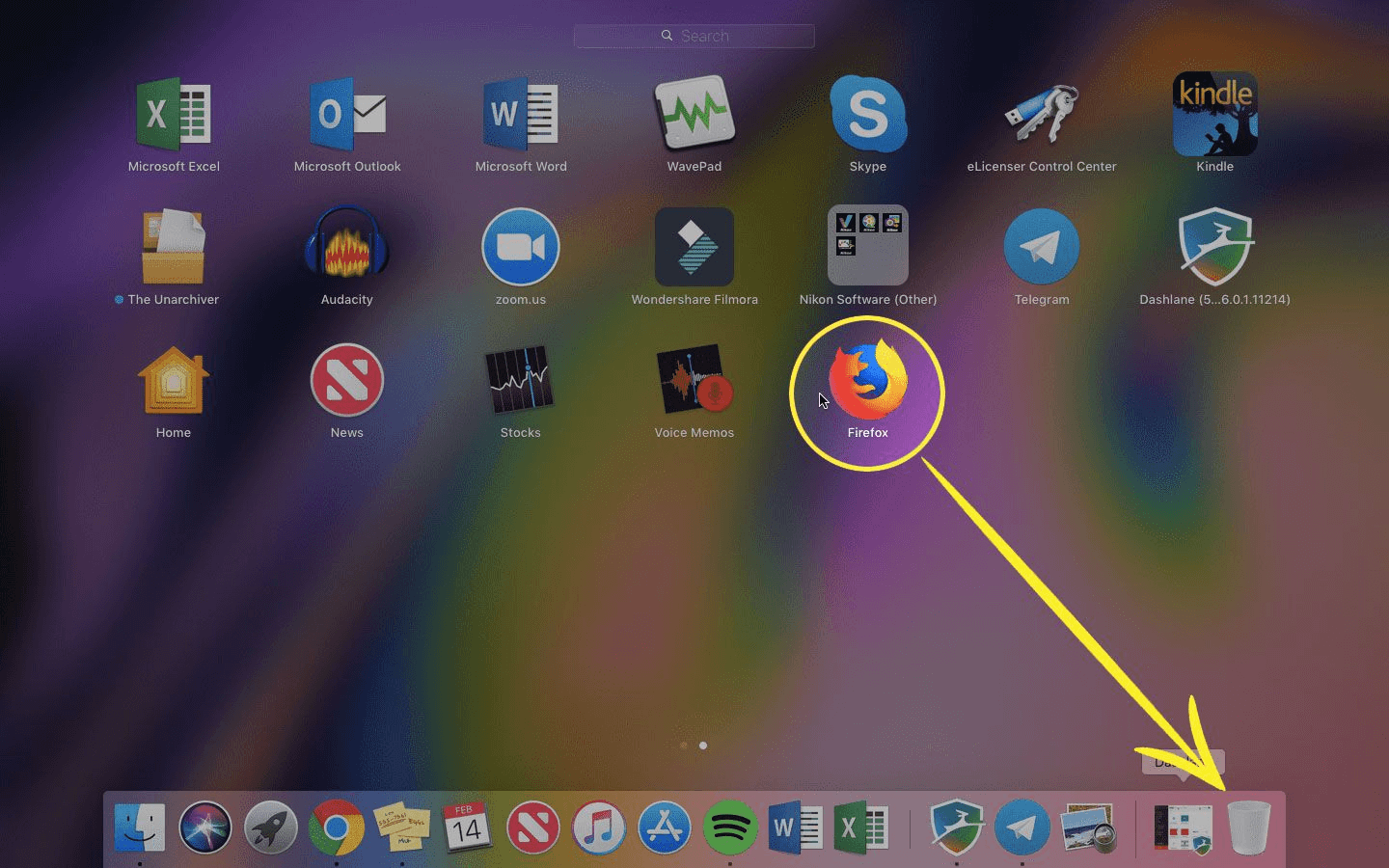
Task: Open Dashlane in Launchpad grid
Action: tap(1215, 247)
